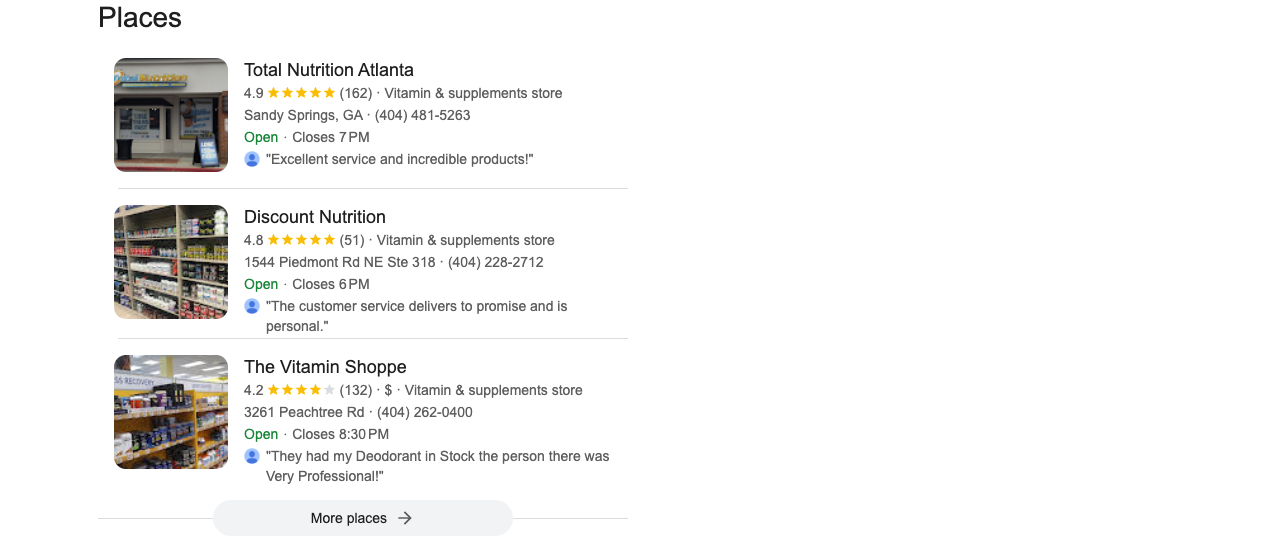This screenshot has height=536, width=1280.
Task: Open the Discount Nutrition listing title
Action: (315, 217)
